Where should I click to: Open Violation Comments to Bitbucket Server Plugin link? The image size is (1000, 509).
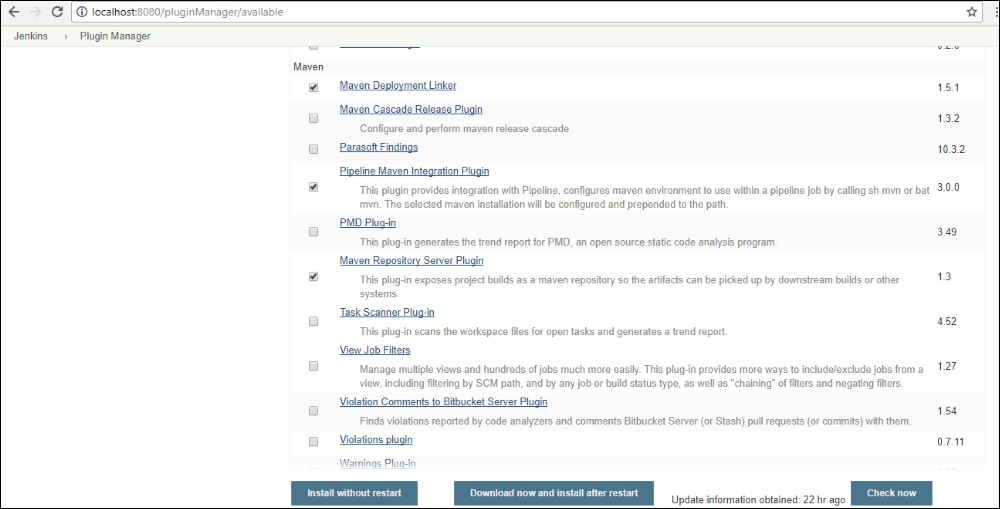[443, 402]
